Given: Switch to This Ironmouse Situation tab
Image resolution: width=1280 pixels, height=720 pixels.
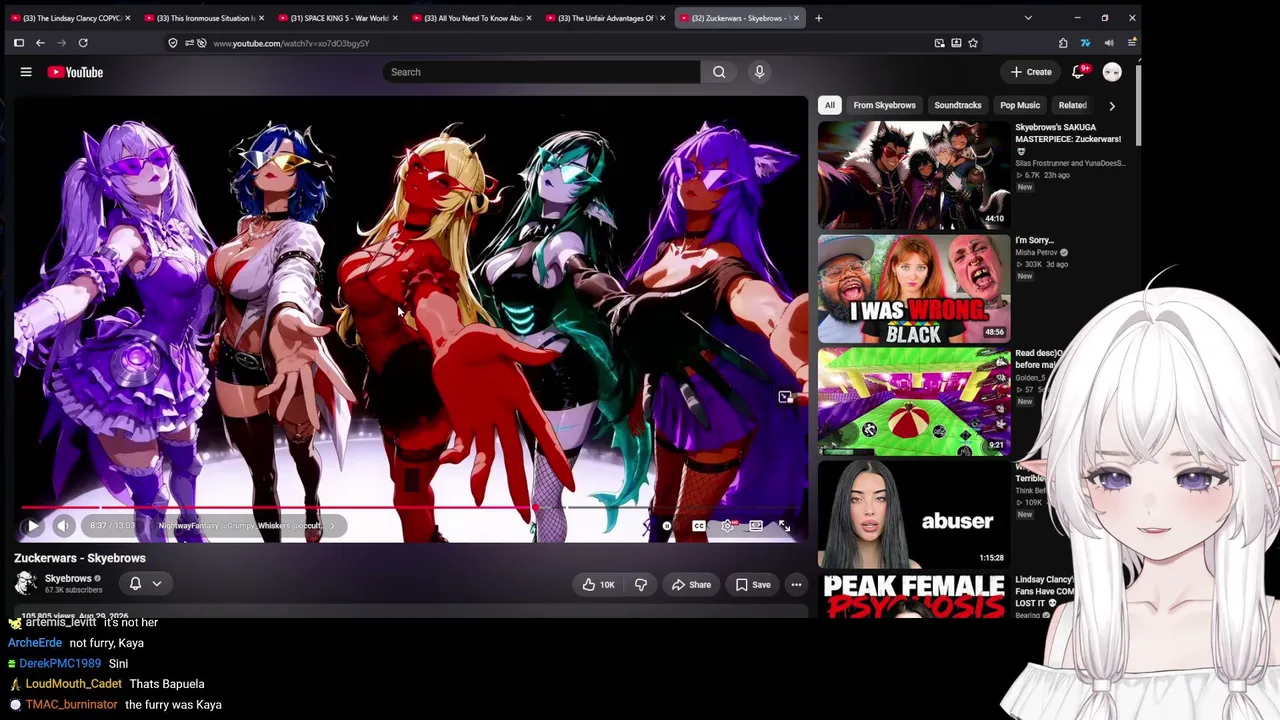Looking at the screenshot, I should pos(203,18).
